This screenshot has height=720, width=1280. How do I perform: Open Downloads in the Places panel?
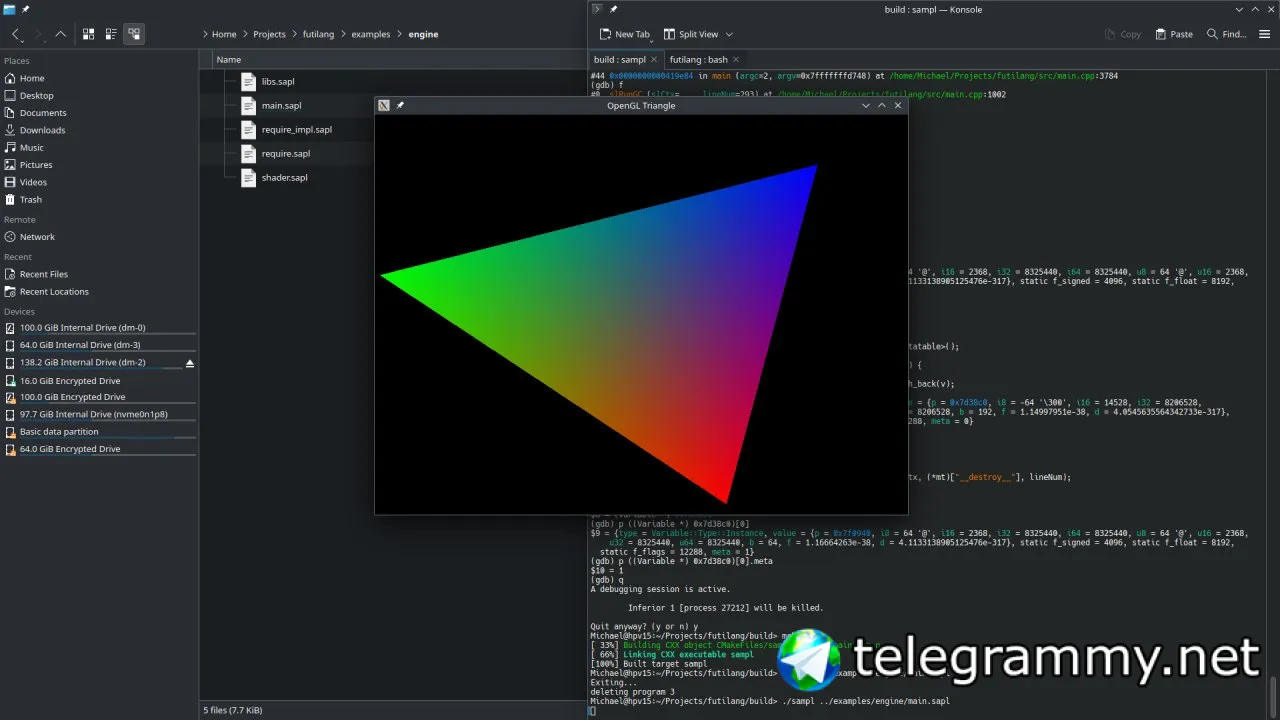click(42, 130)
